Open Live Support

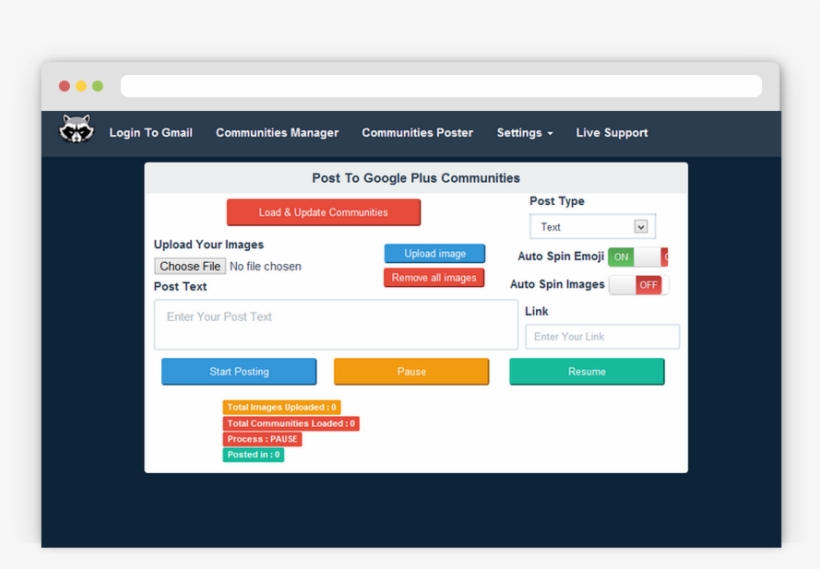point(612,133)
